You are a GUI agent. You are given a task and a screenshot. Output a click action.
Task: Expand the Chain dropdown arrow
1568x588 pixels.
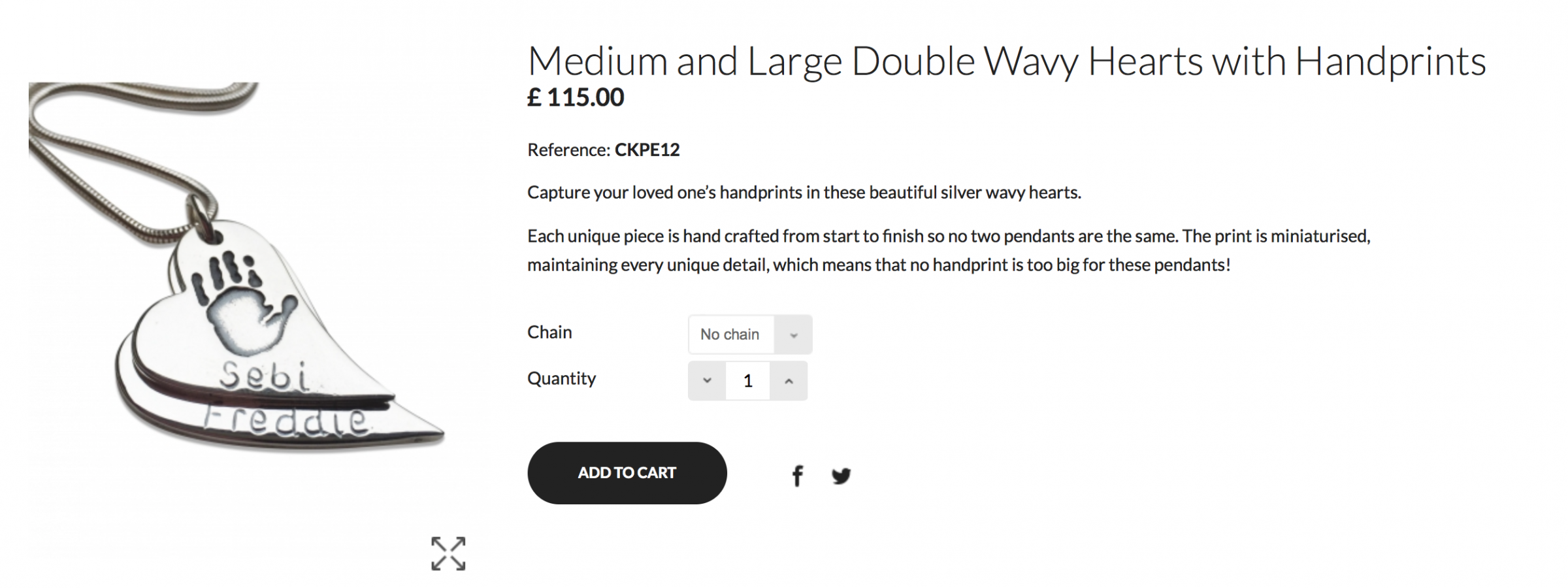(x=793, y=335)
